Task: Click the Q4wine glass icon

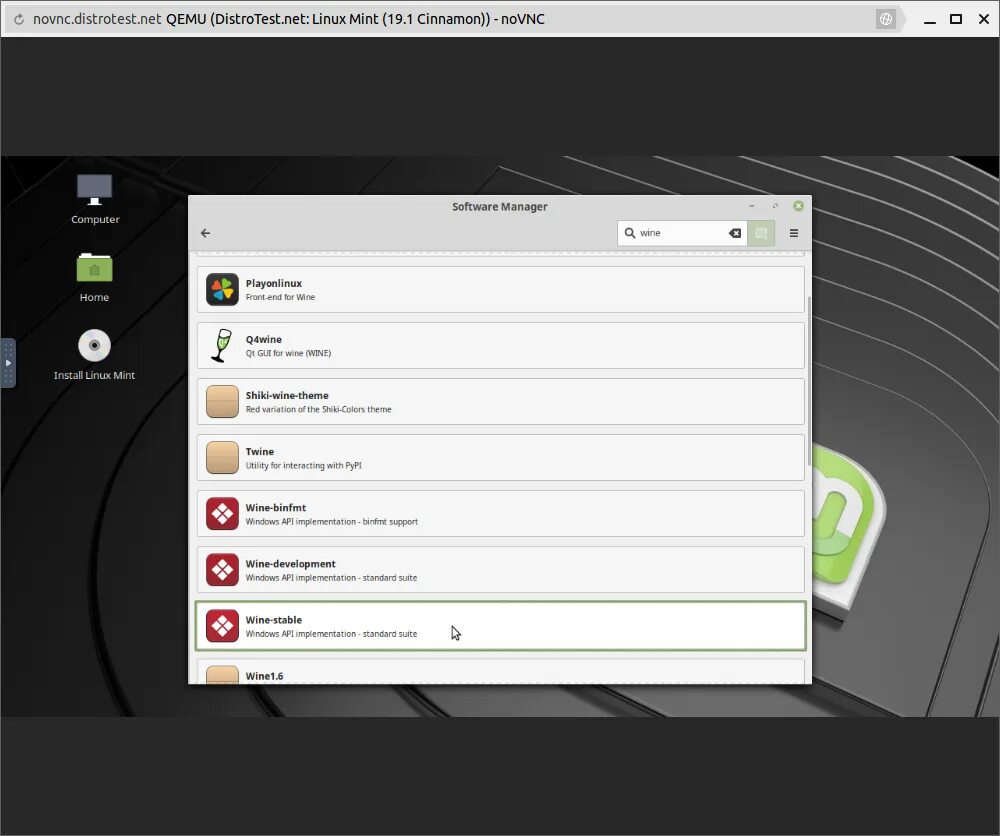Action: click(x=222, y=346)
